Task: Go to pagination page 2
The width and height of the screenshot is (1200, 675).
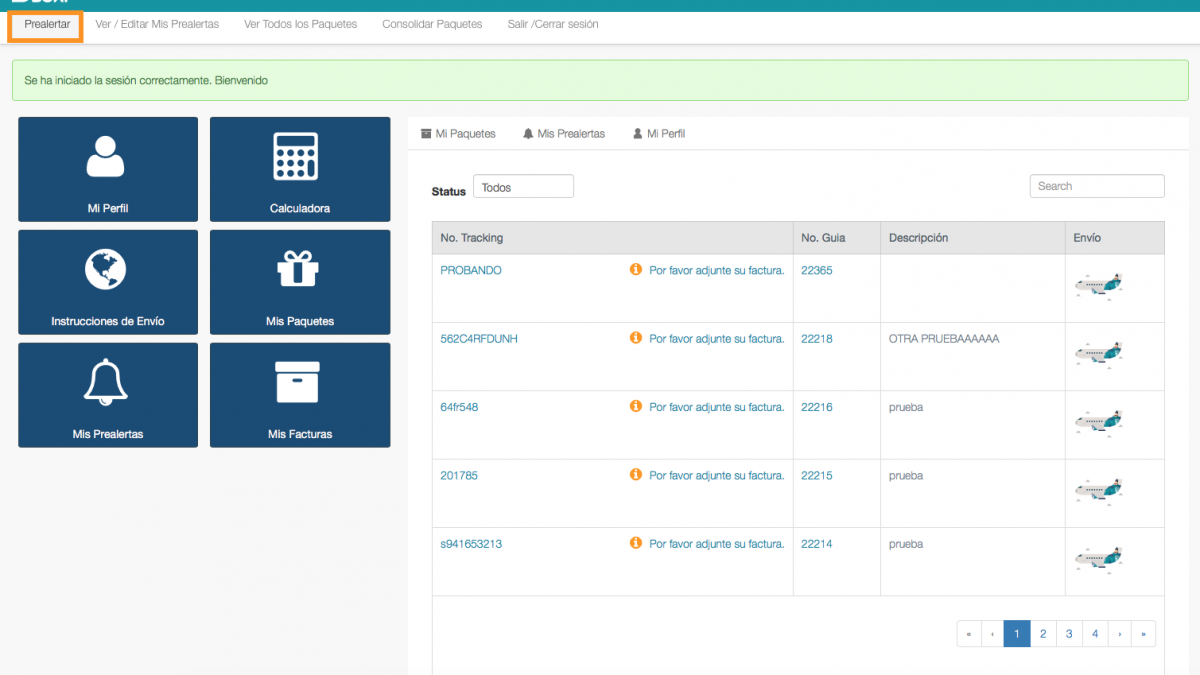Action: point(1043,634)
